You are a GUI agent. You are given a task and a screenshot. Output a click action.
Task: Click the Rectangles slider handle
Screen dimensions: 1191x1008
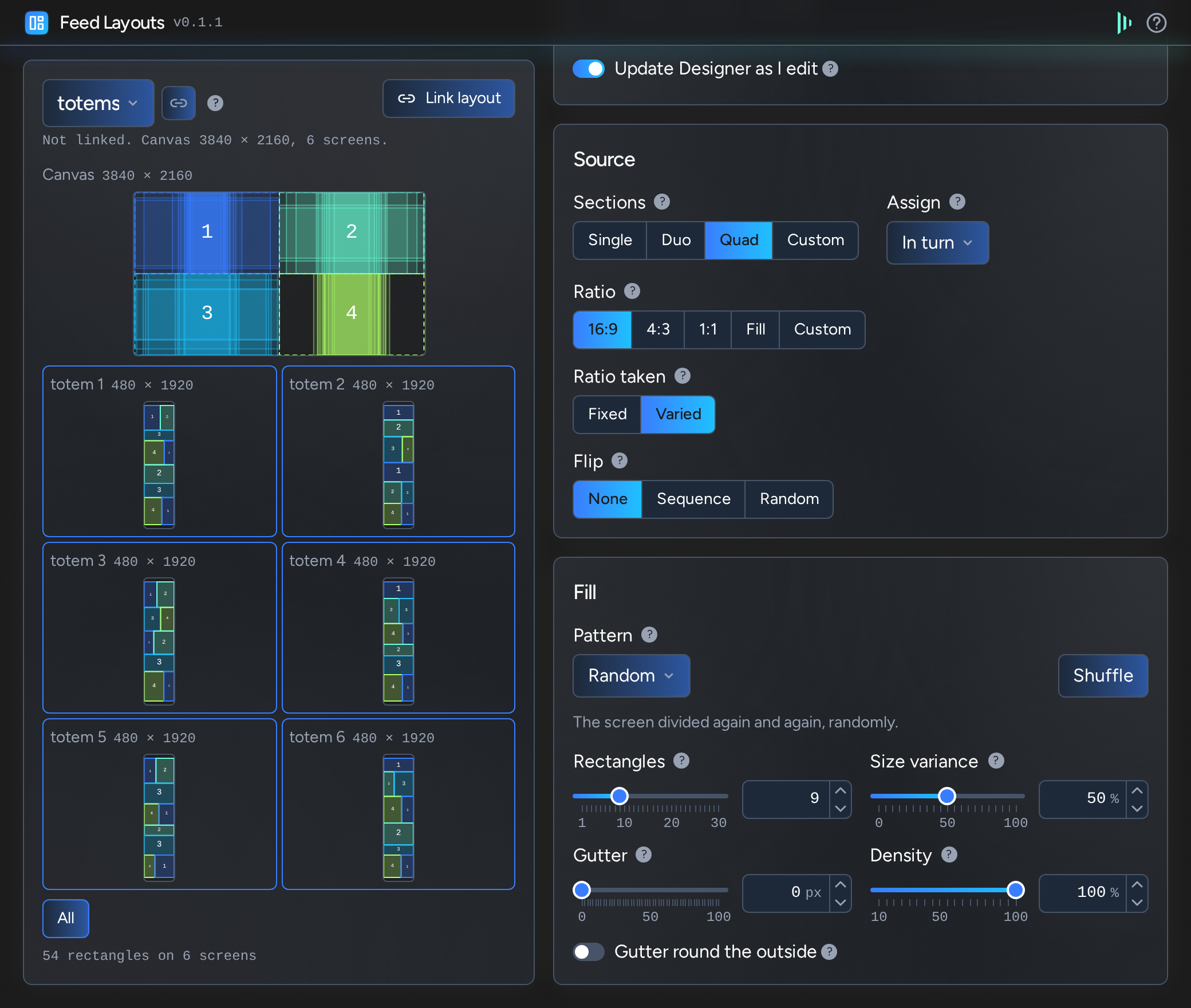pos(620,796)
